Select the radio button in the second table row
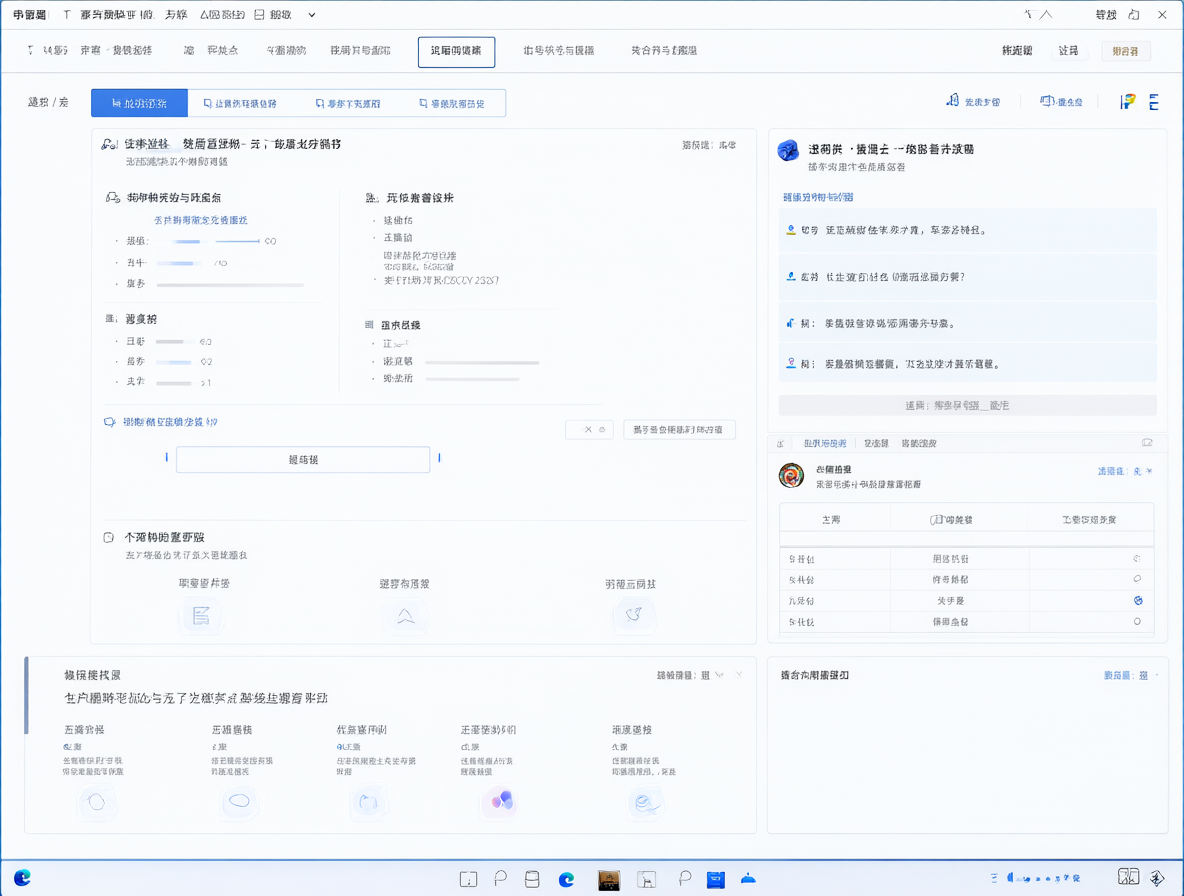1184x896 pixels. [1137, 579]
